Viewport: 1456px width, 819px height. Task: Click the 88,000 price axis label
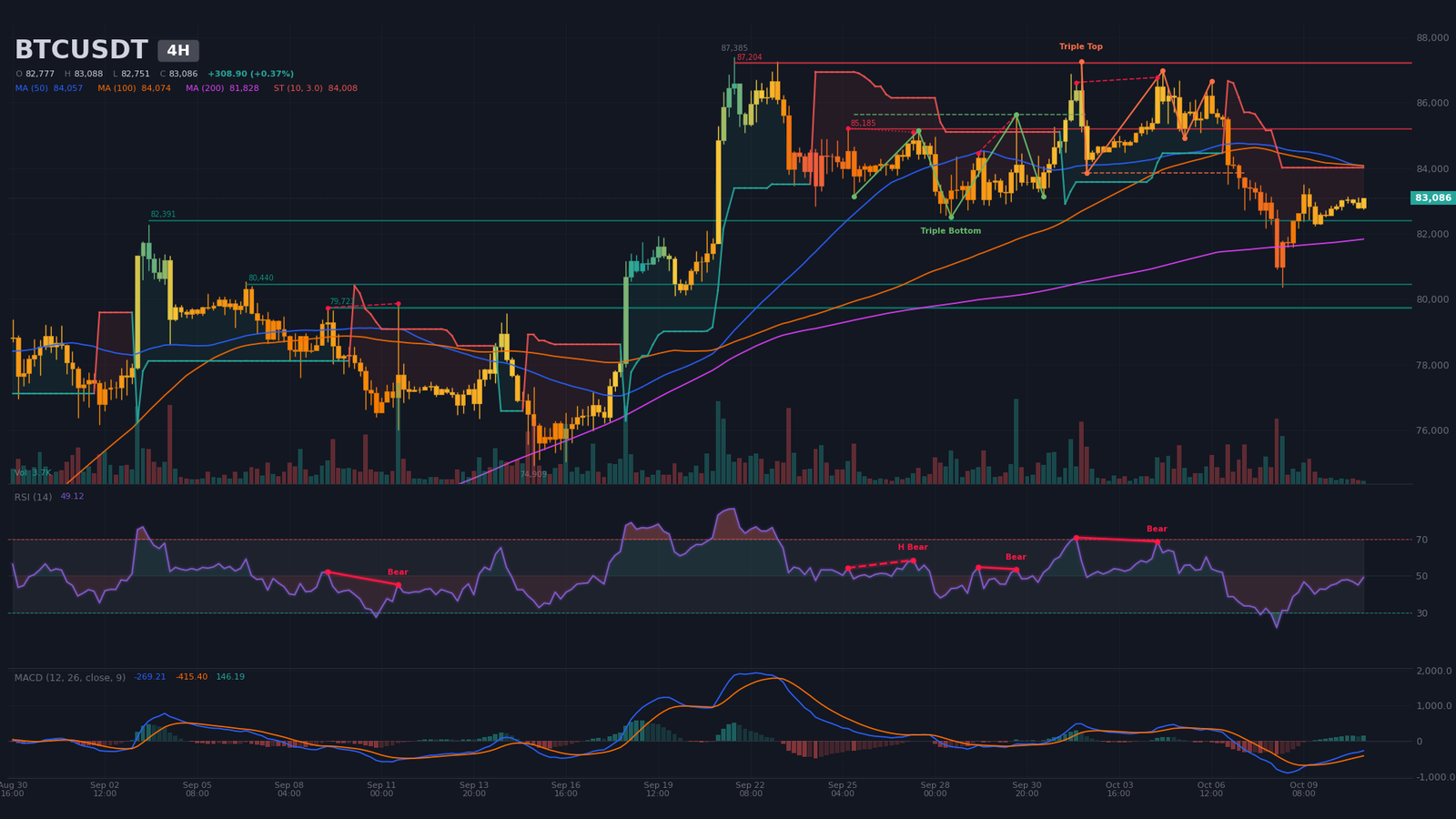point(1432,38)
